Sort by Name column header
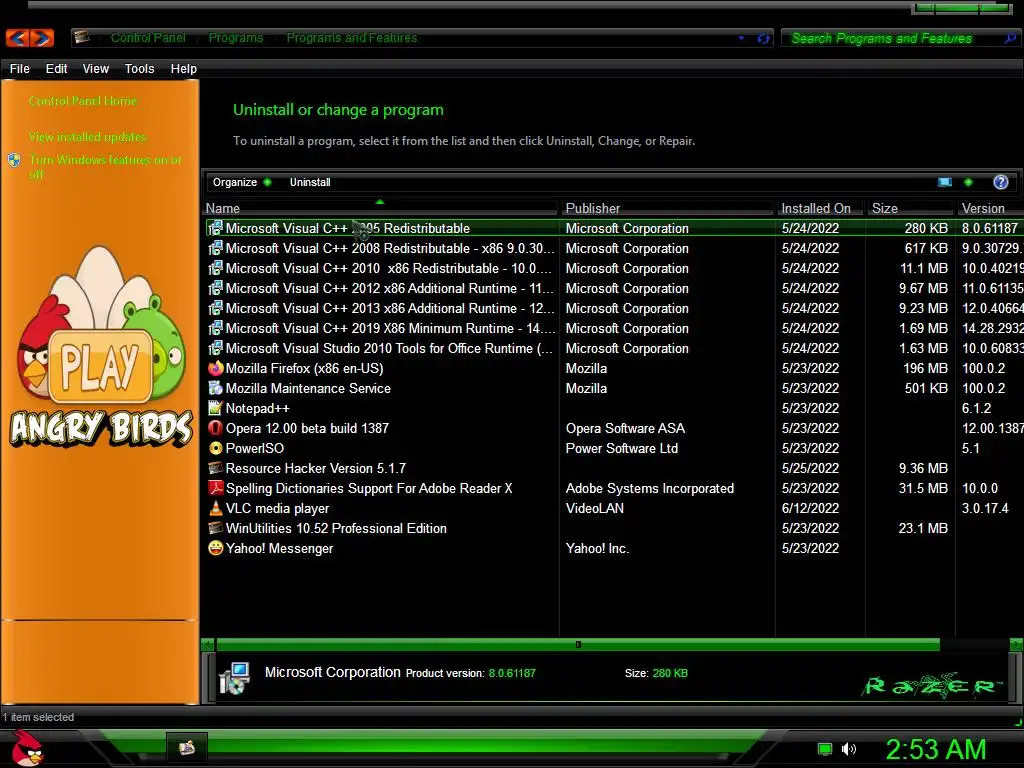1024x768 pixels. [381, 208]
